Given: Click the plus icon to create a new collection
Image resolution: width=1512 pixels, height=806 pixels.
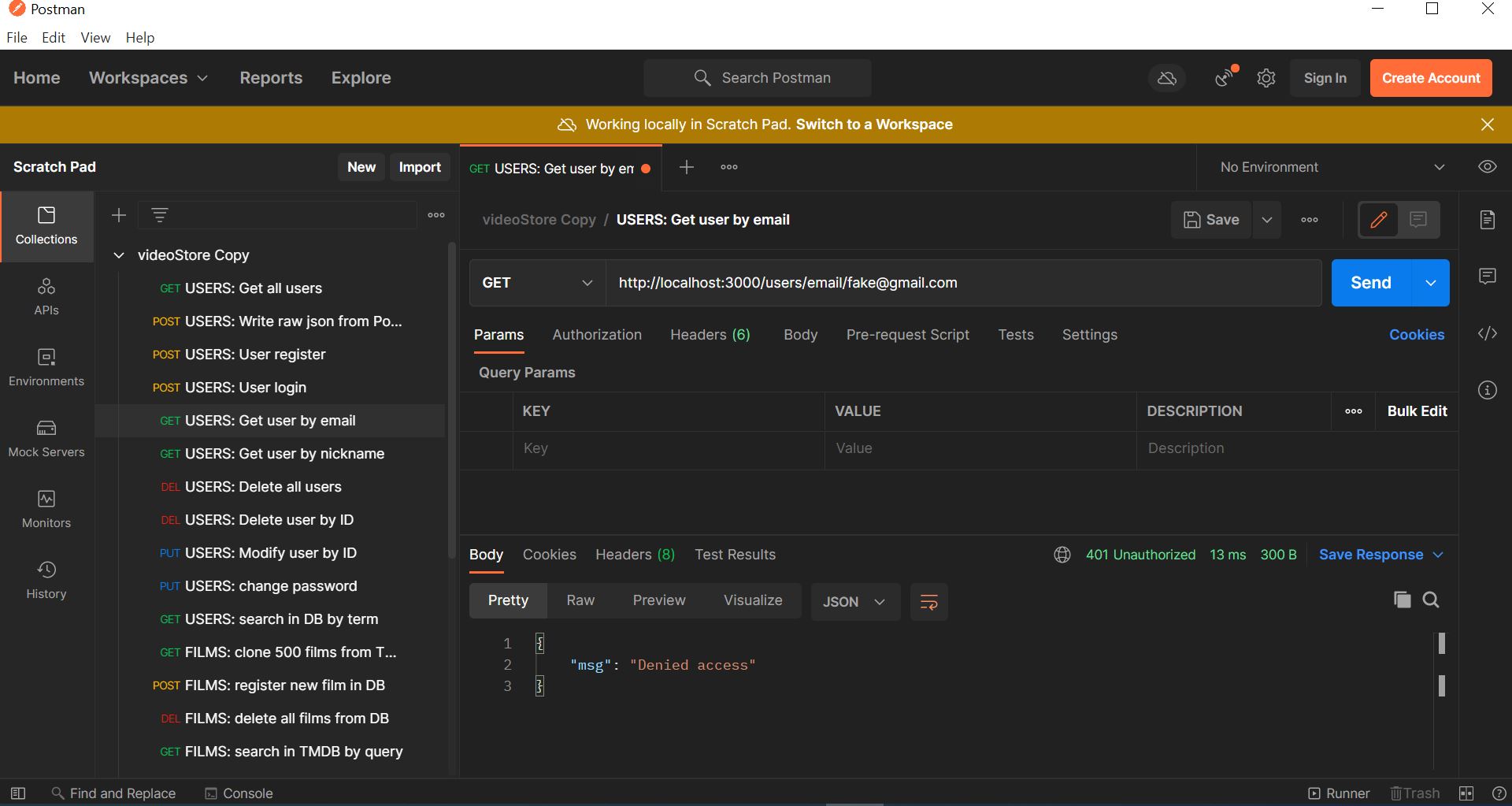Looking at the screenshot, I should 119,215.
